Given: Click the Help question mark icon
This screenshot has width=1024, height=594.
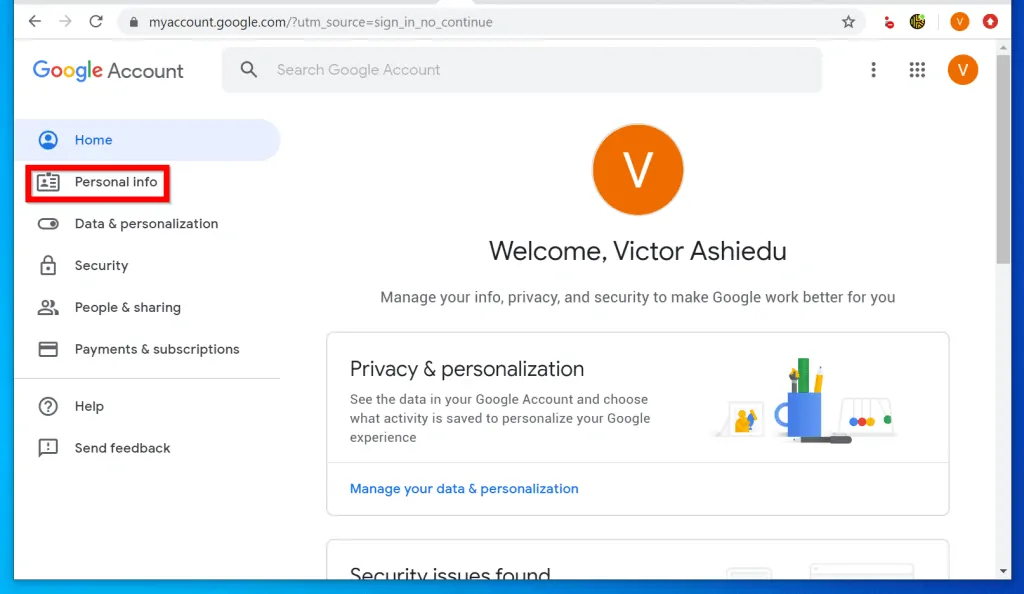Looking at the screenshot, I should [48, 406].
